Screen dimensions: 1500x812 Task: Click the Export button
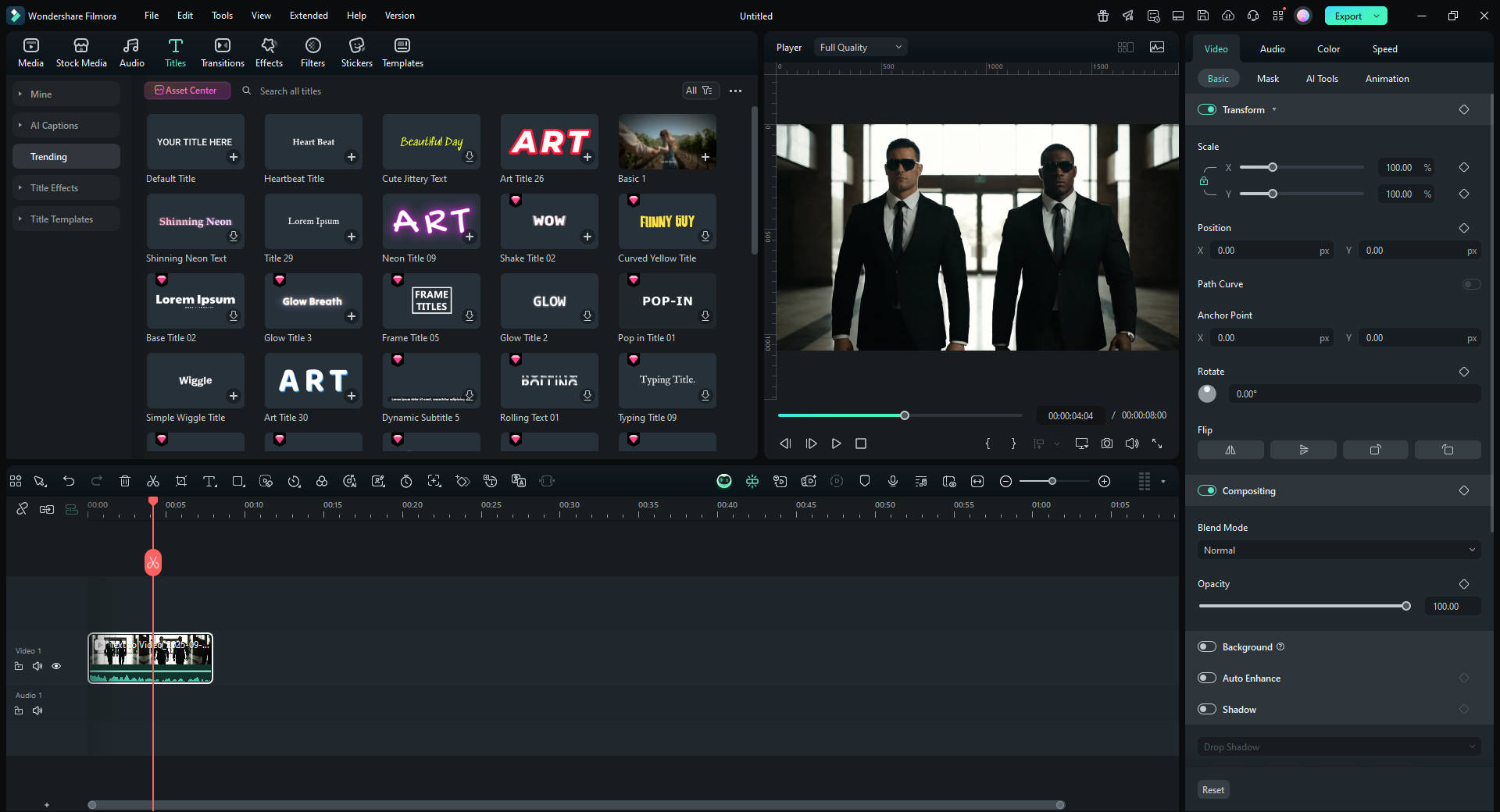[1348, 16]
